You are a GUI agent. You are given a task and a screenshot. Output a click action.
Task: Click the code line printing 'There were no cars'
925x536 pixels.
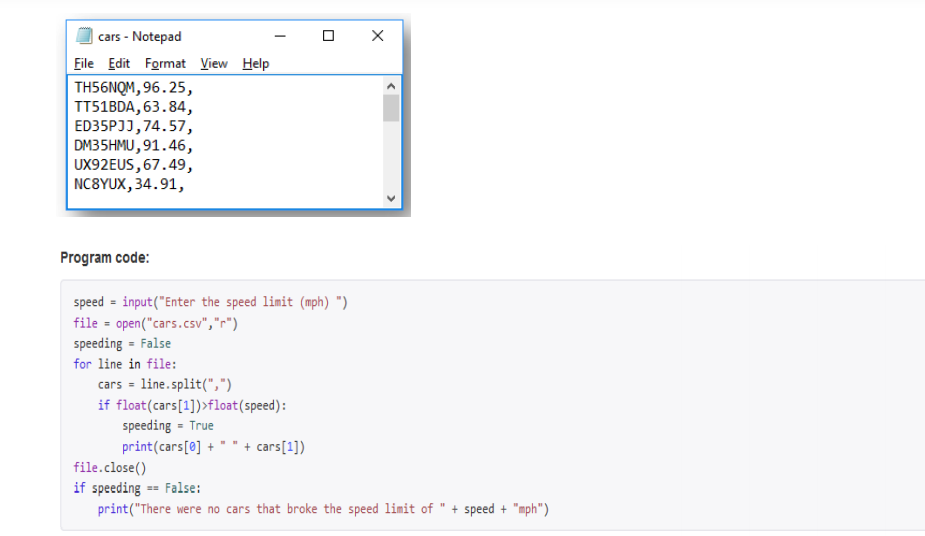(323, 509)
